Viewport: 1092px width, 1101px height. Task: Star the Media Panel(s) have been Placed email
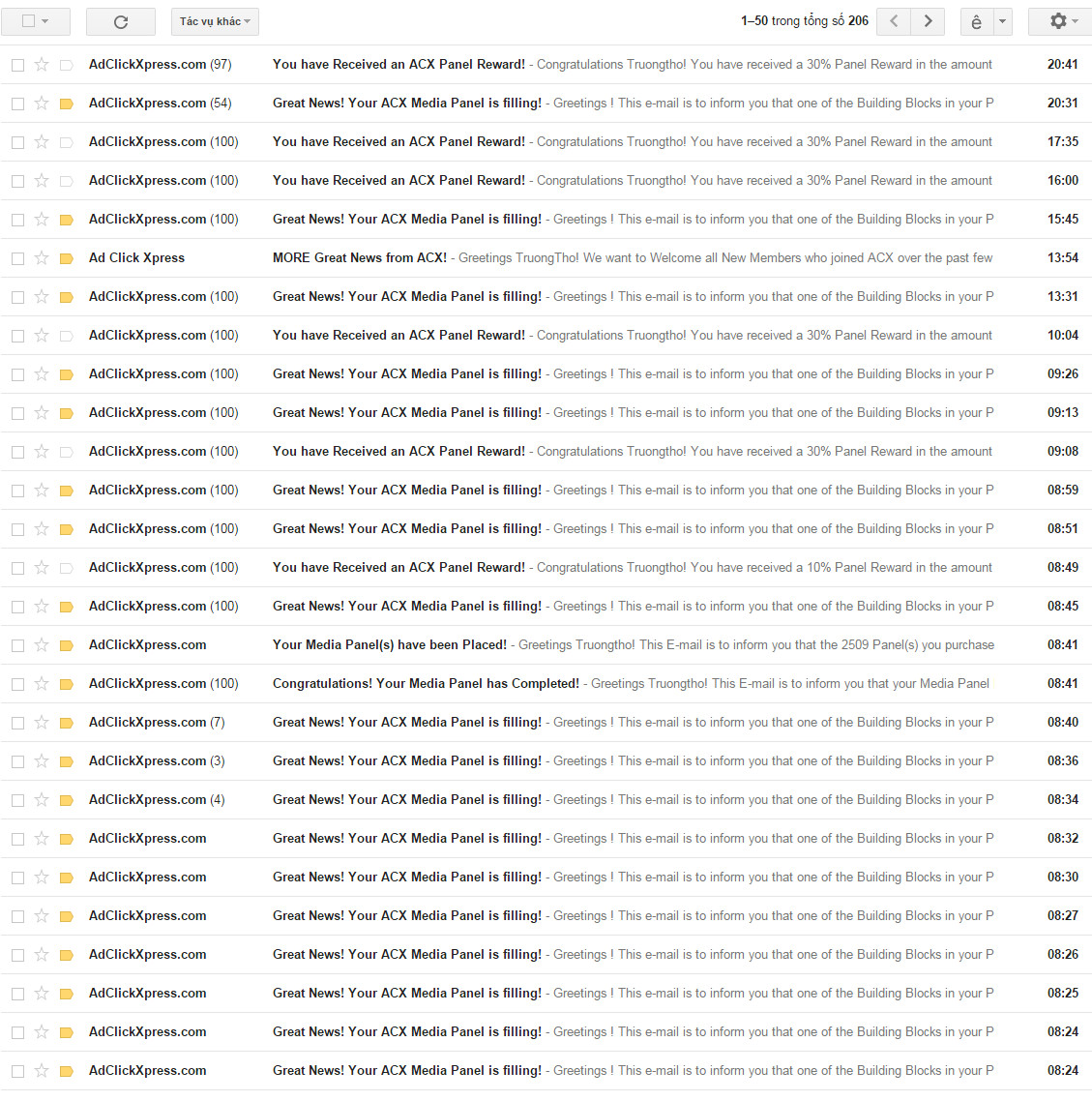click(x=42, y=644)
